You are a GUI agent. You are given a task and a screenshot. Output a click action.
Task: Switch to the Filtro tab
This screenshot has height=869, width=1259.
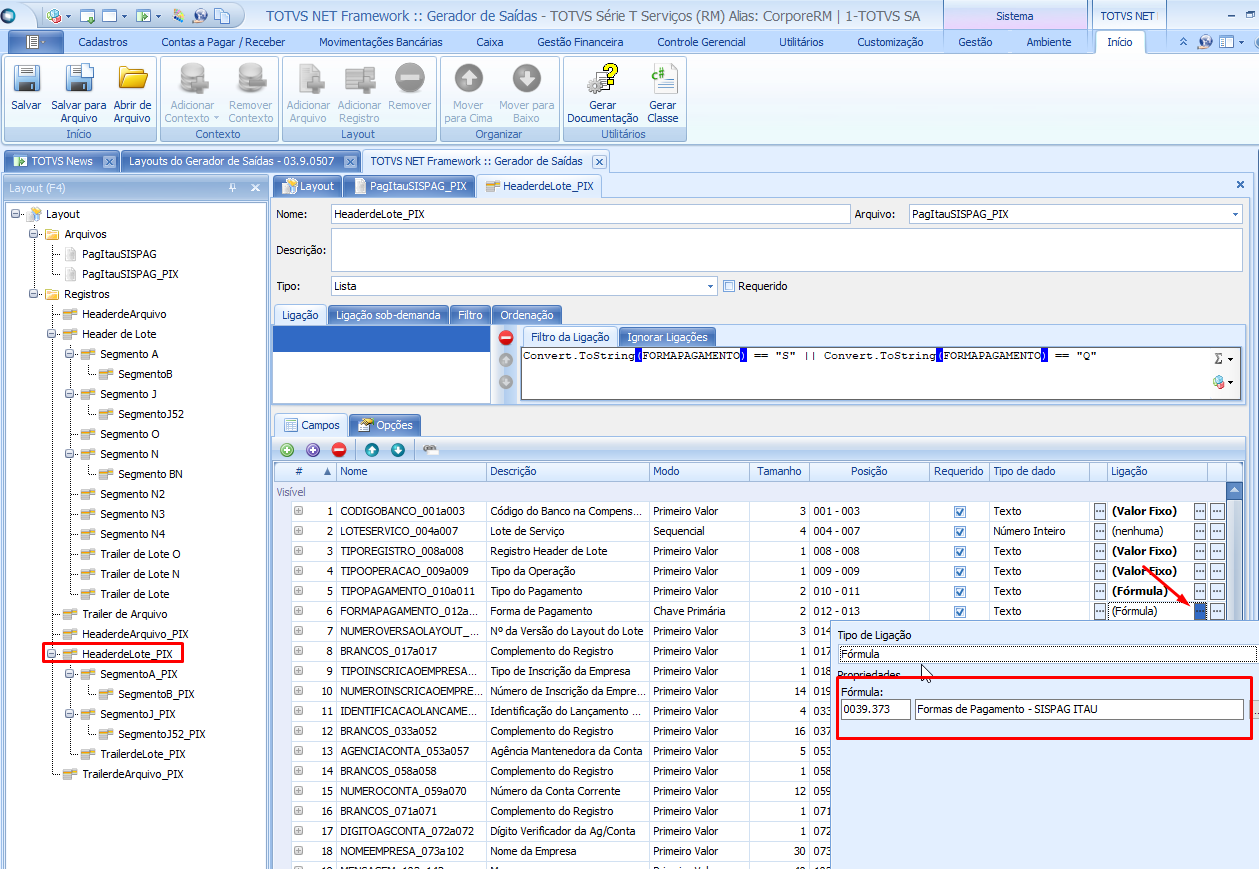pyautogui.click(x=470, y=315)
